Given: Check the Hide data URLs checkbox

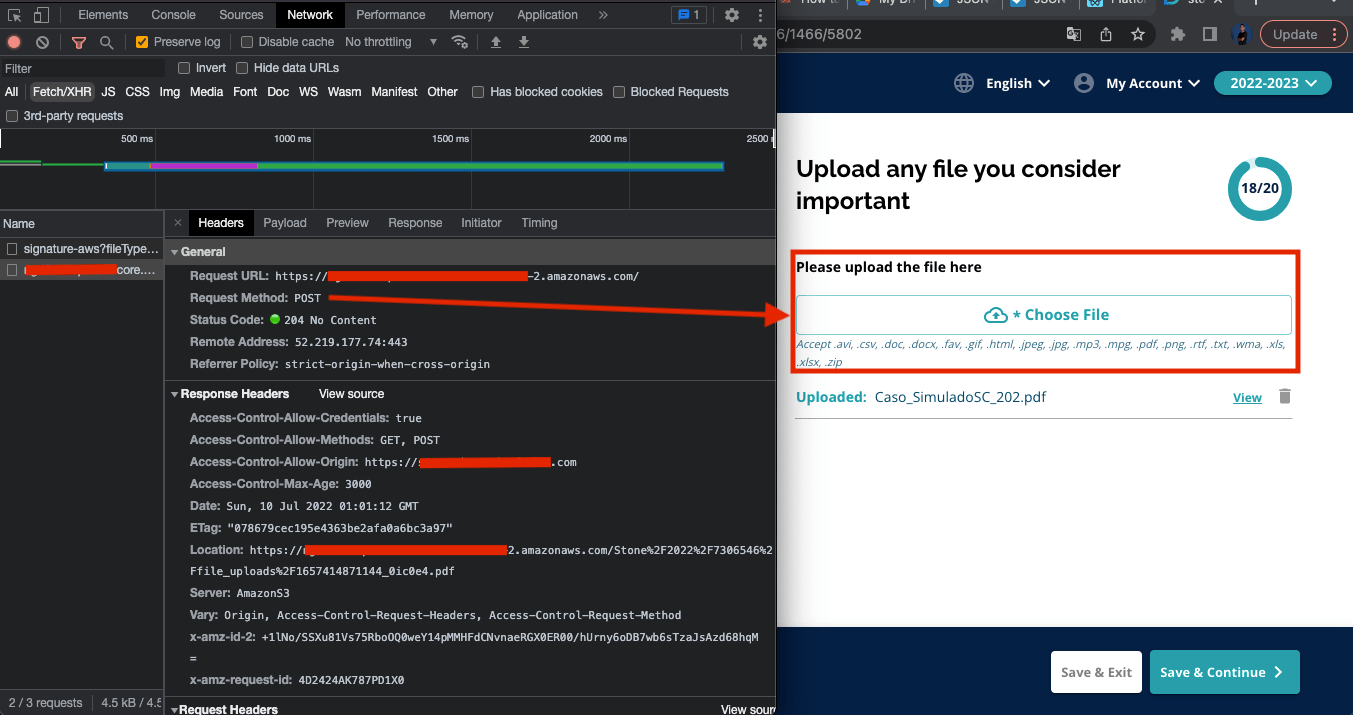Looking at the screenshot, I should point(242,68).
